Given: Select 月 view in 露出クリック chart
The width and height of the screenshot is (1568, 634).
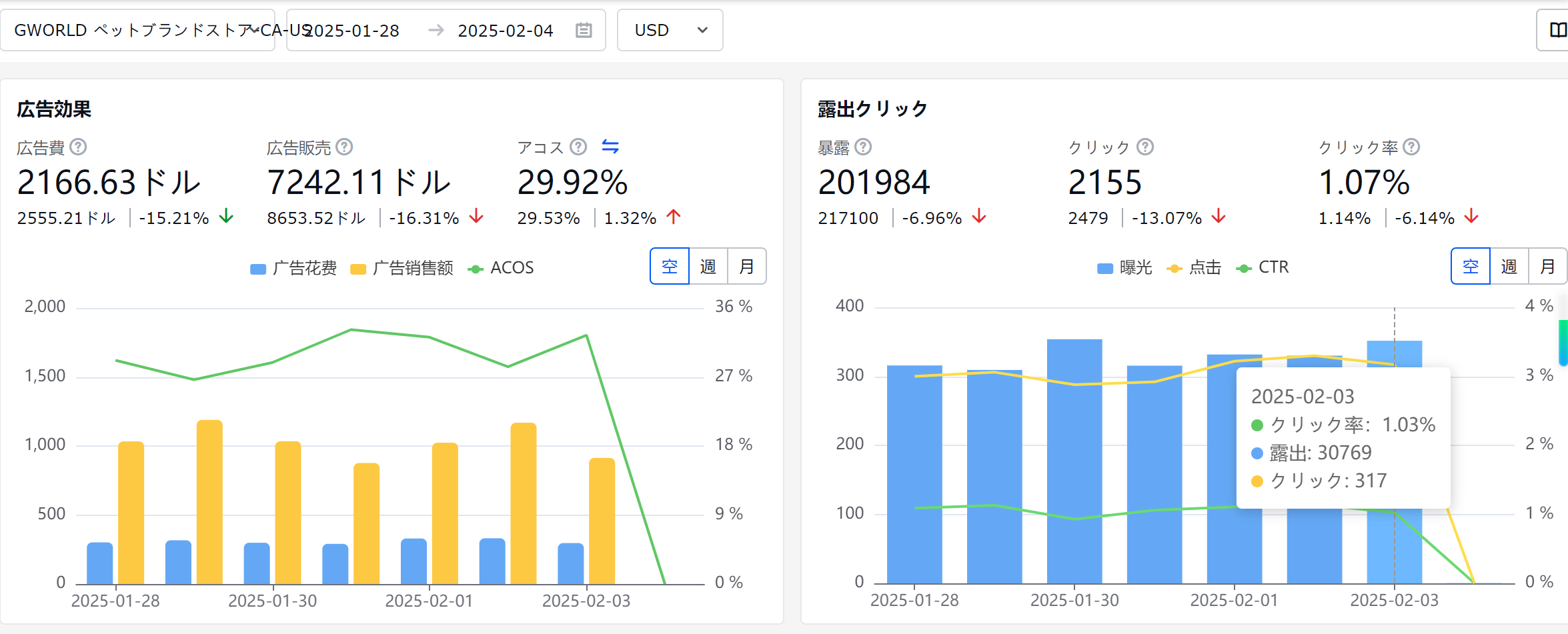Looking at the screenshot, I should click(1548, 267).
